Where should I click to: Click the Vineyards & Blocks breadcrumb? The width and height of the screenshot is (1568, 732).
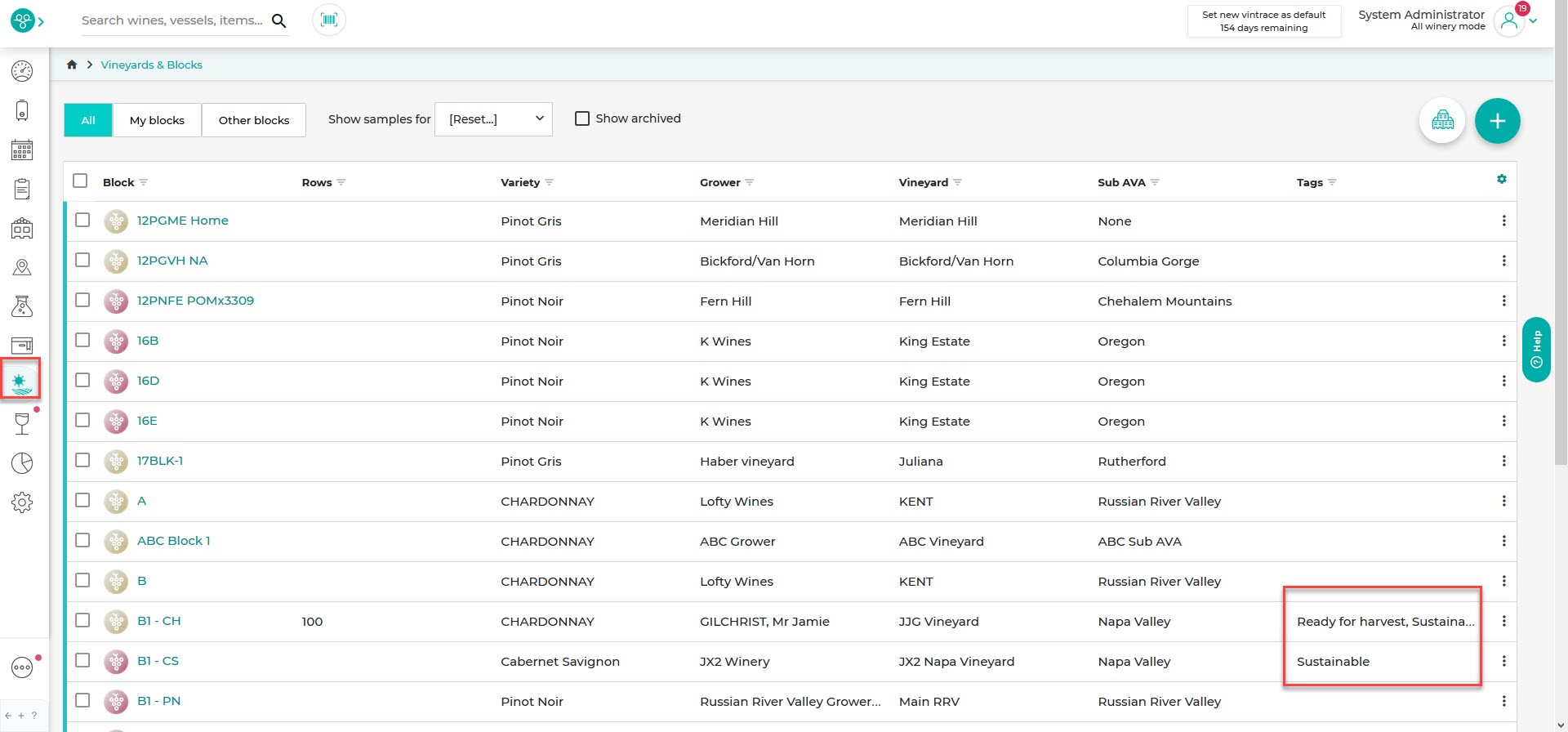click(151, 65)
